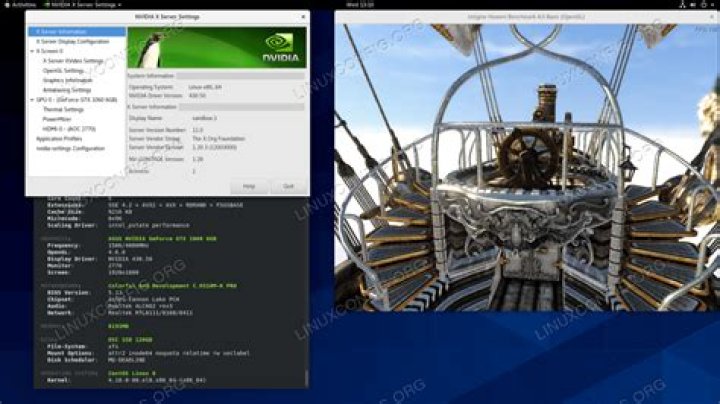720x404 pixels.
Task: Click the Quit button in NVIDIA settings
Action: click(288, 186)
